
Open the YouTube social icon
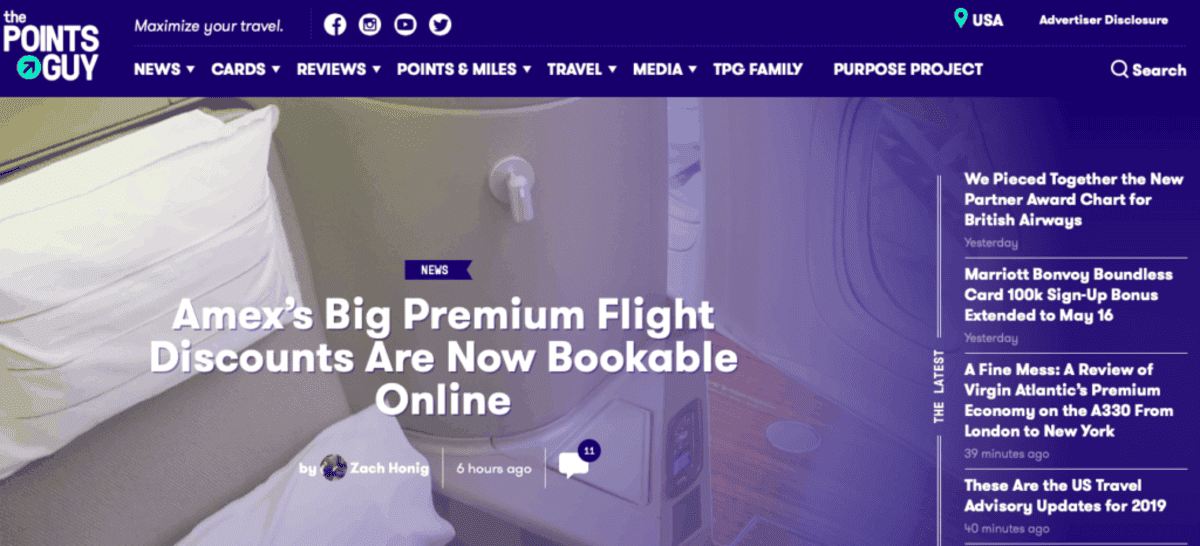pyautogui.click(x=405, y=25)
